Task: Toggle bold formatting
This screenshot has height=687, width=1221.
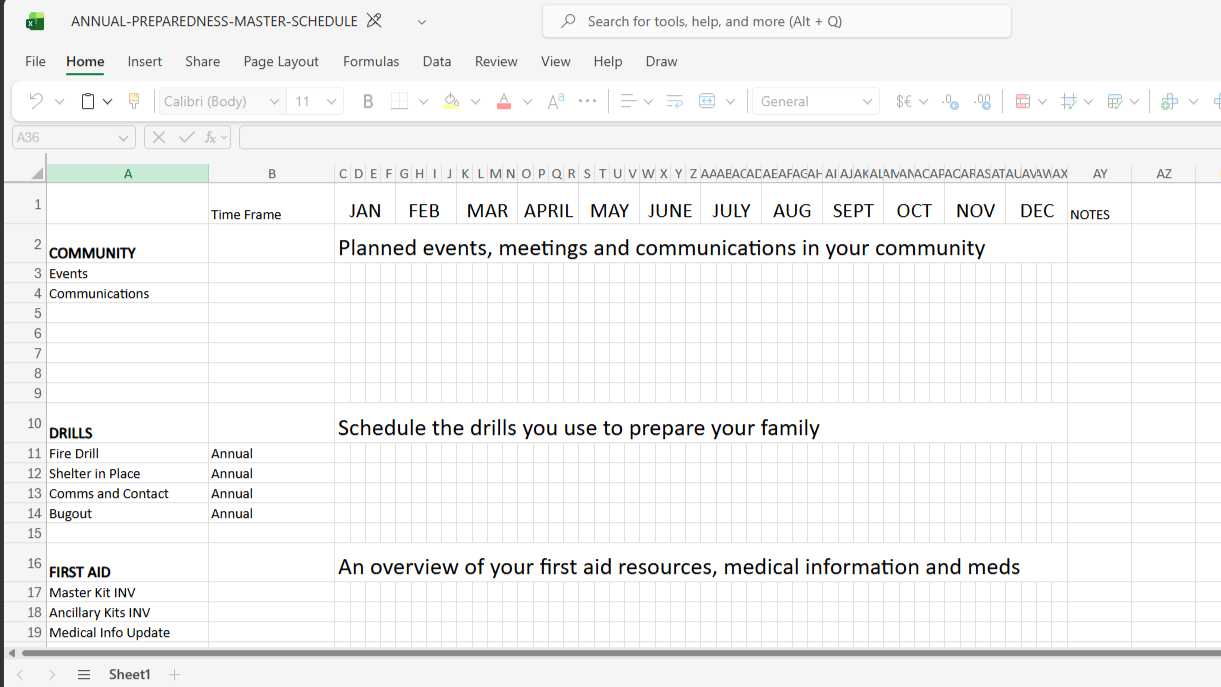Action: click(368, 101)
